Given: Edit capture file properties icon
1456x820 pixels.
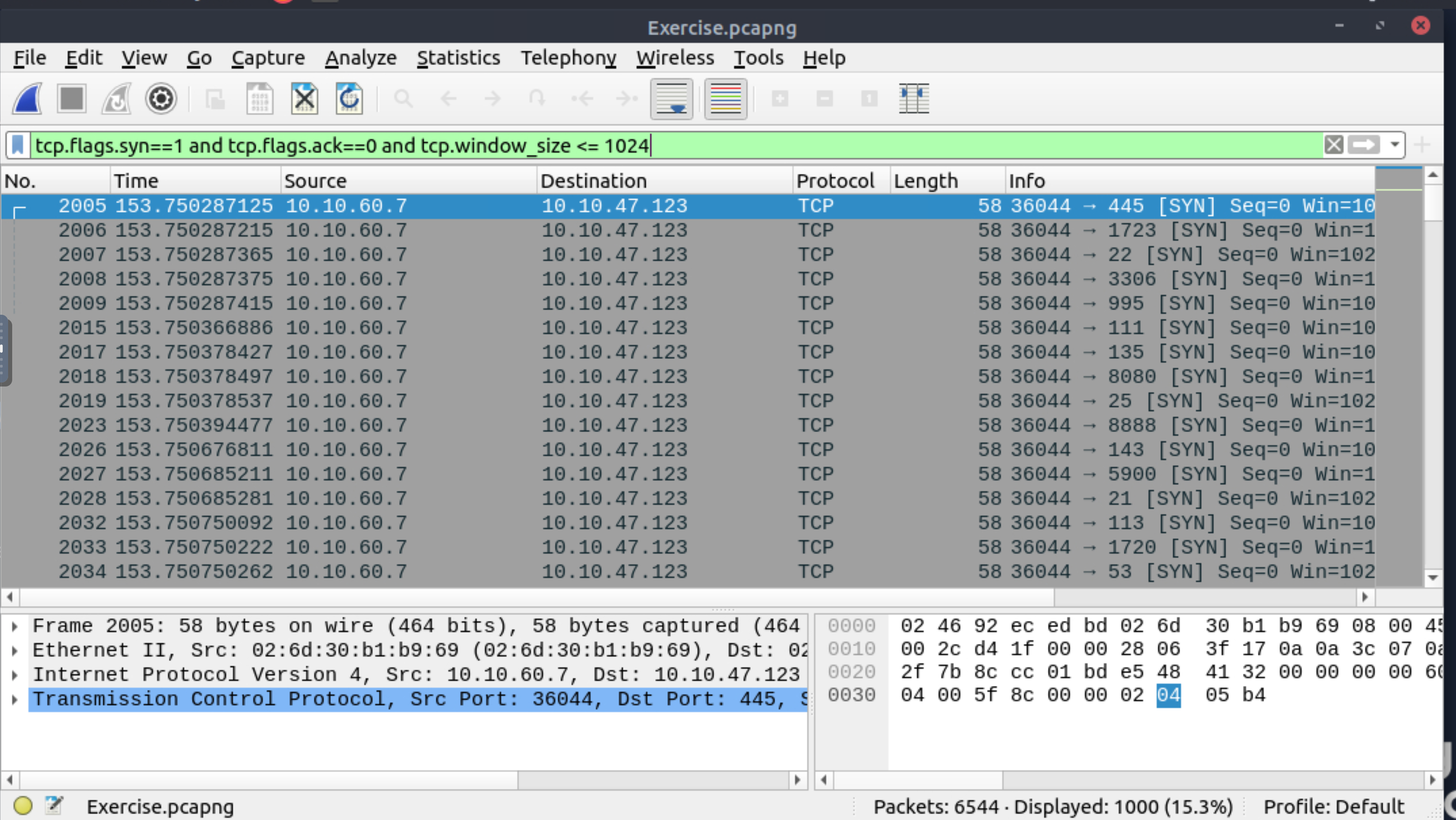Looking at the screenshot, I should pyautogui.click(x=54, y=805).
